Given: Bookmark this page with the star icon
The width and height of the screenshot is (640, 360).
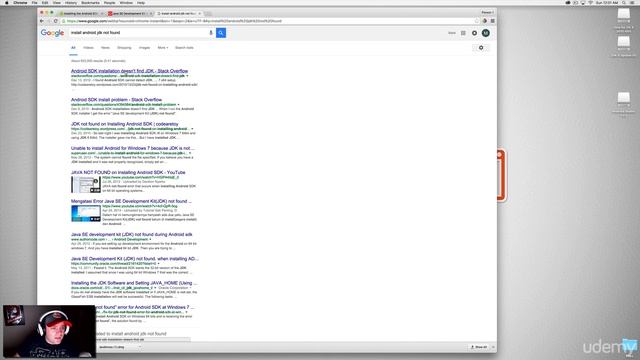Looking at the screenshot, I should click(x=477, y=21).
